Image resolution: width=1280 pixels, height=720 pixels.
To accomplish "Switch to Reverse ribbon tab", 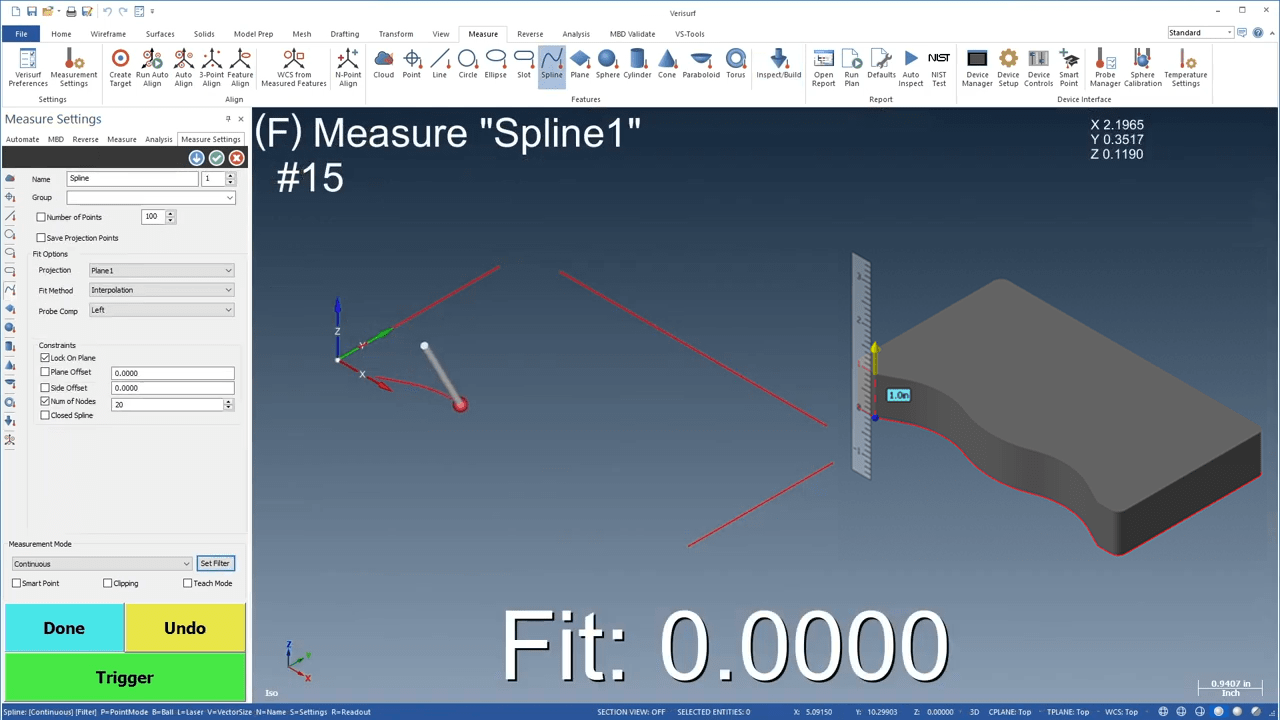I will click(530, 34).
